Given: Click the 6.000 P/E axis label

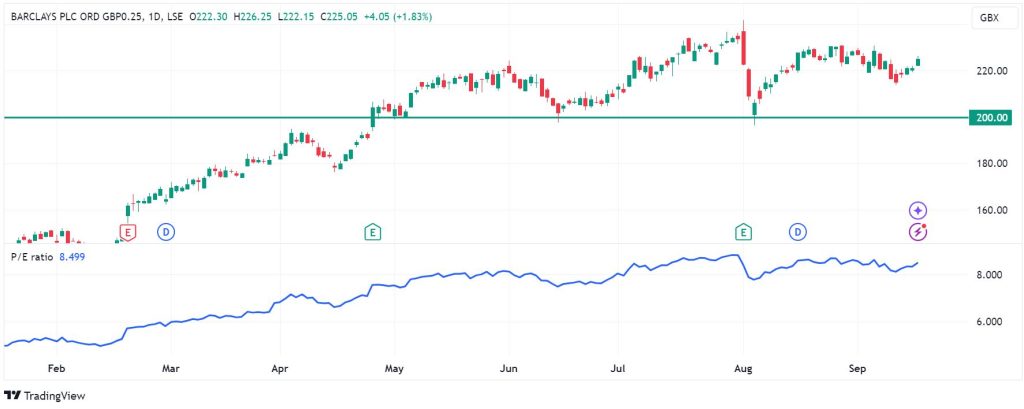Looking at the screenshot, I should click(x=989, y=322).
